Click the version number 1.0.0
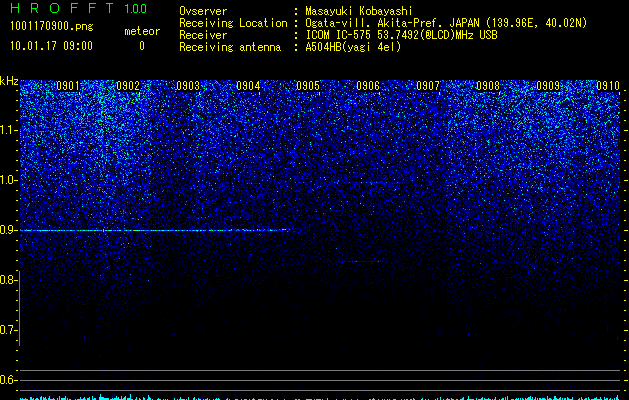The height and width of the screenshot is (400, 629). click(x=136, y=8)
